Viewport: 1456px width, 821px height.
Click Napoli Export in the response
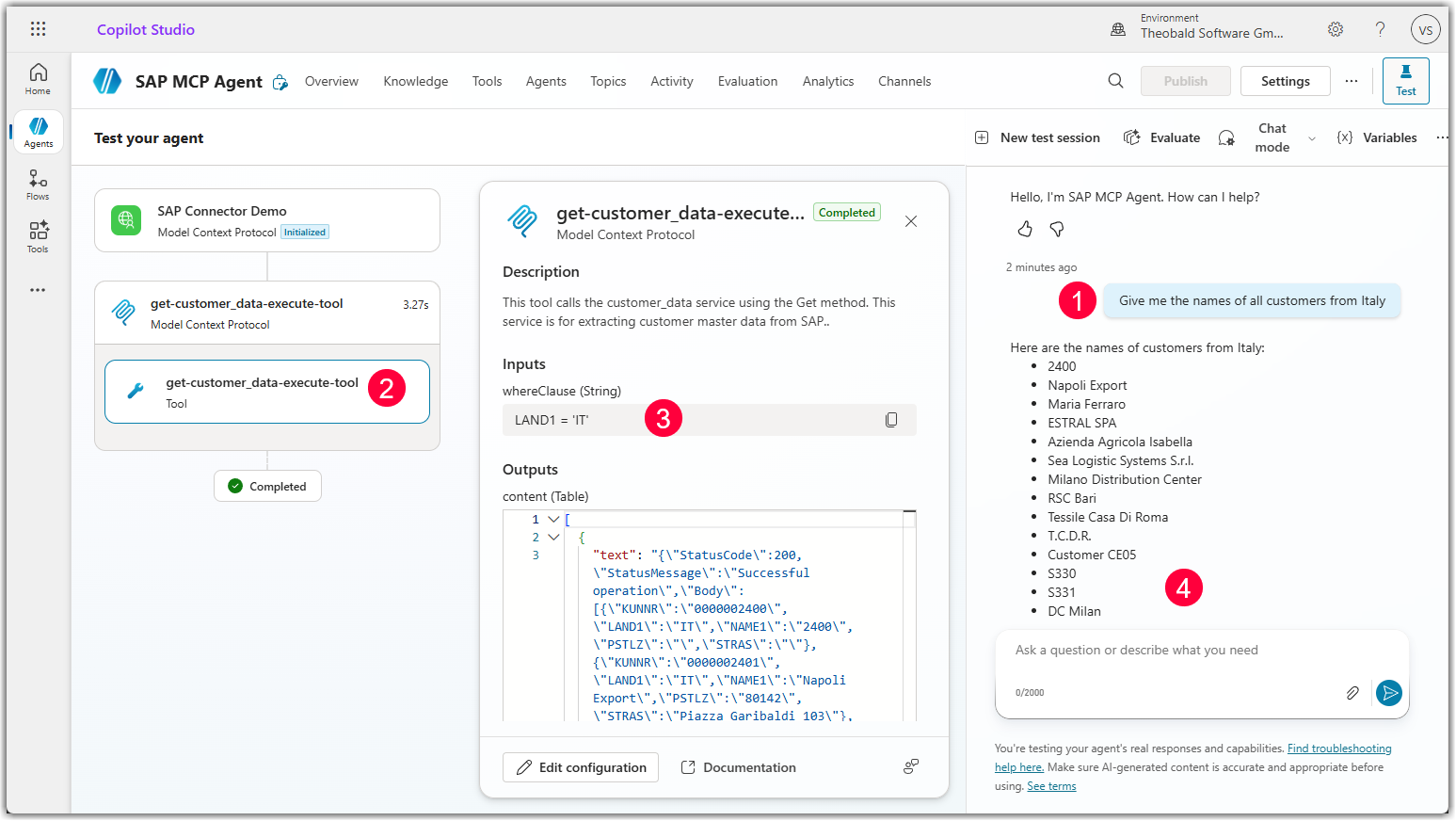coord(1087,385)
